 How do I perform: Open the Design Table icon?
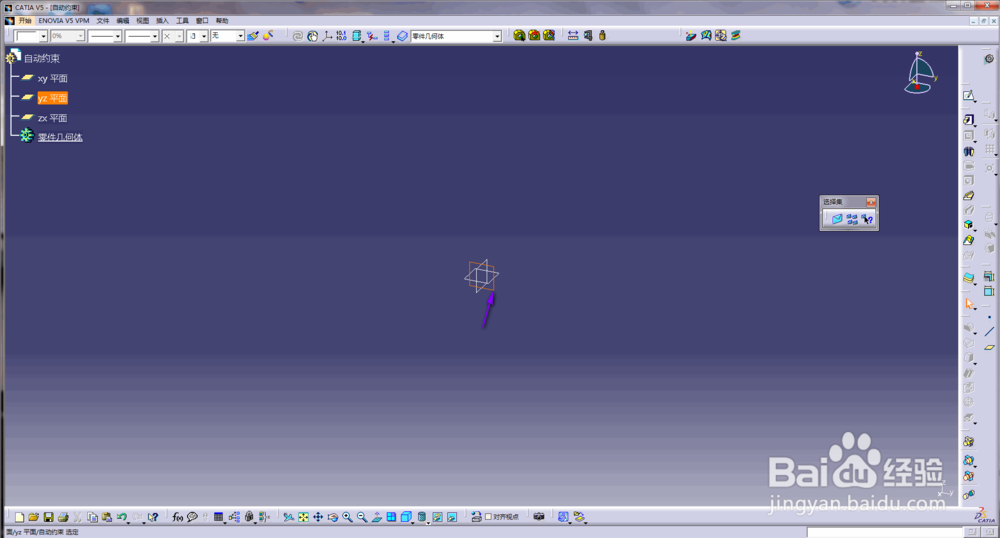tap(219, 517)
